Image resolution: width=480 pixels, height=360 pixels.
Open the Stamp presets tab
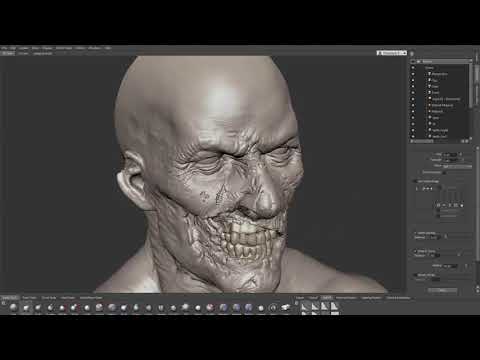[300, 298]
